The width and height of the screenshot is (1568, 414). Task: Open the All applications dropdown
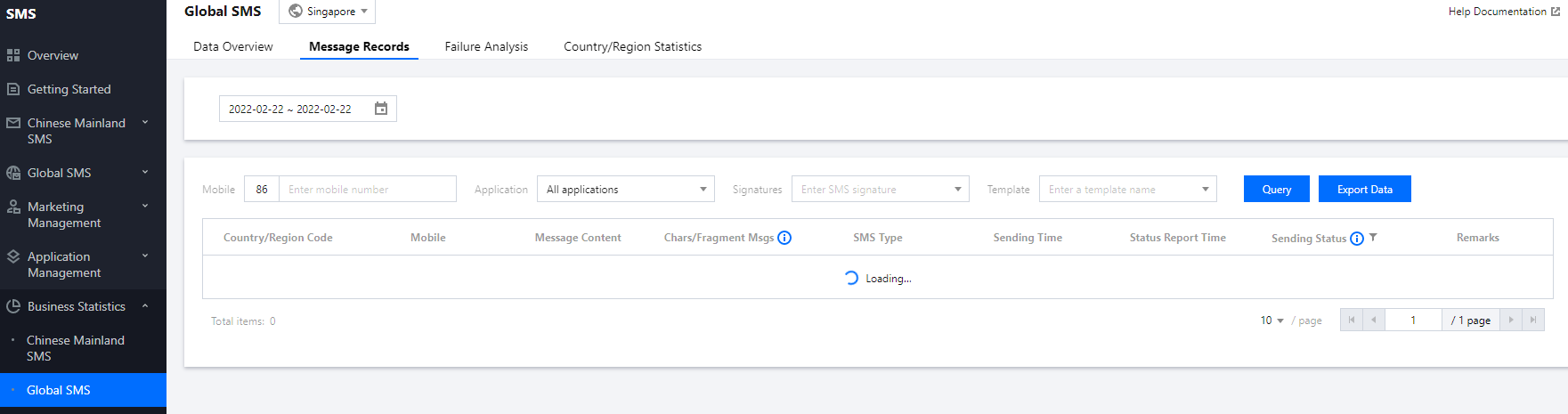[x=626, y=190]
